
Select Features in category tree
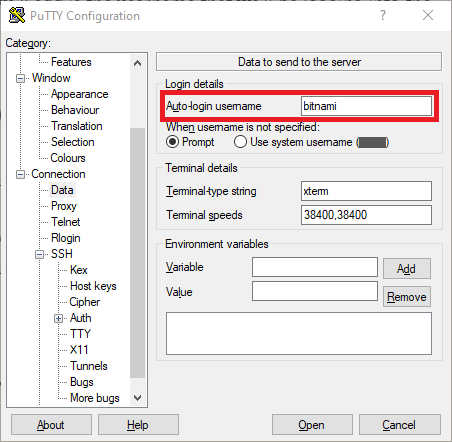click(71, 62)
